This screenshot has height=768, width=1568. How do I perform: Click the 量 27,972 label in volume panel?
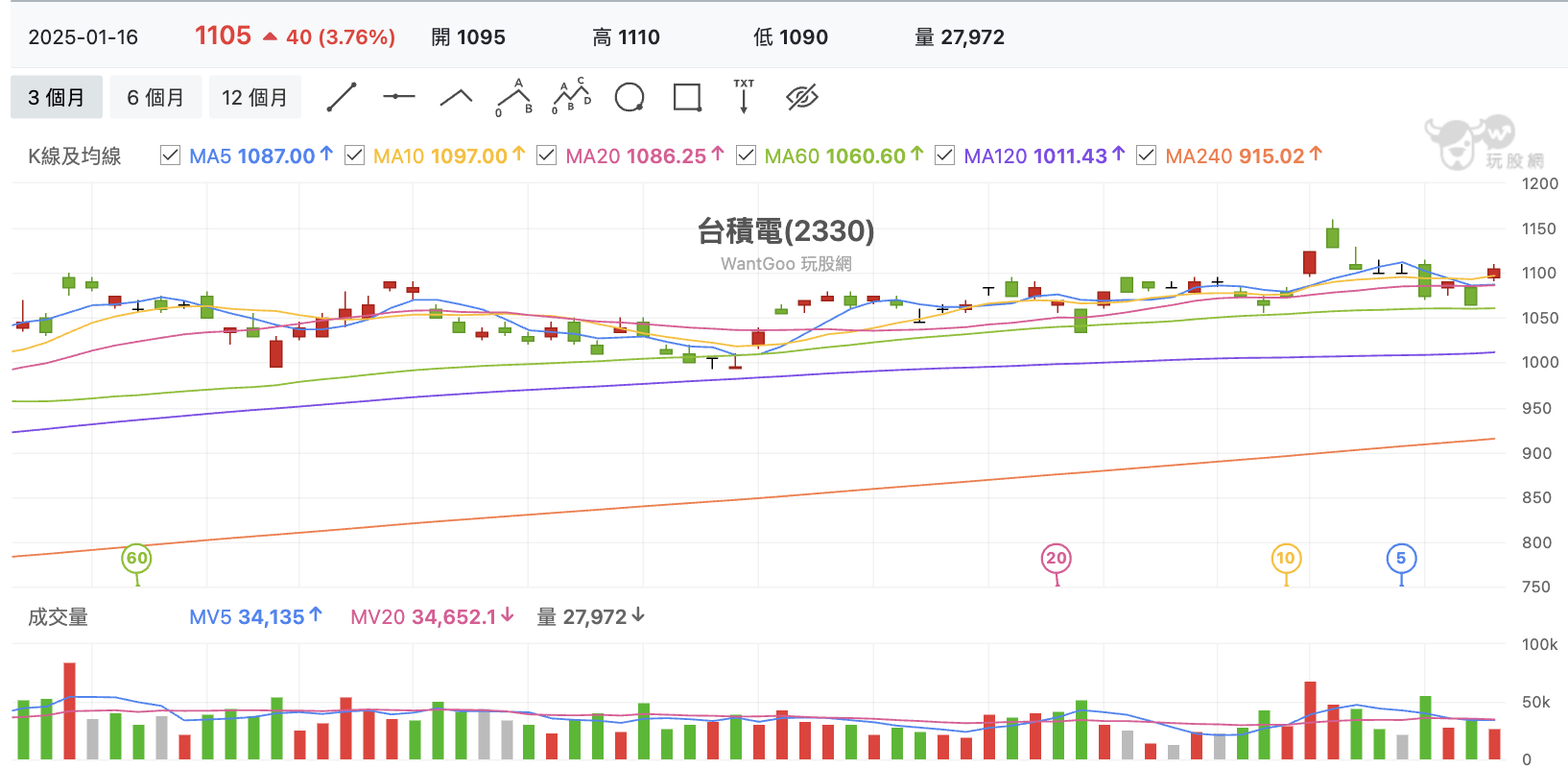(x=591, y=617)
